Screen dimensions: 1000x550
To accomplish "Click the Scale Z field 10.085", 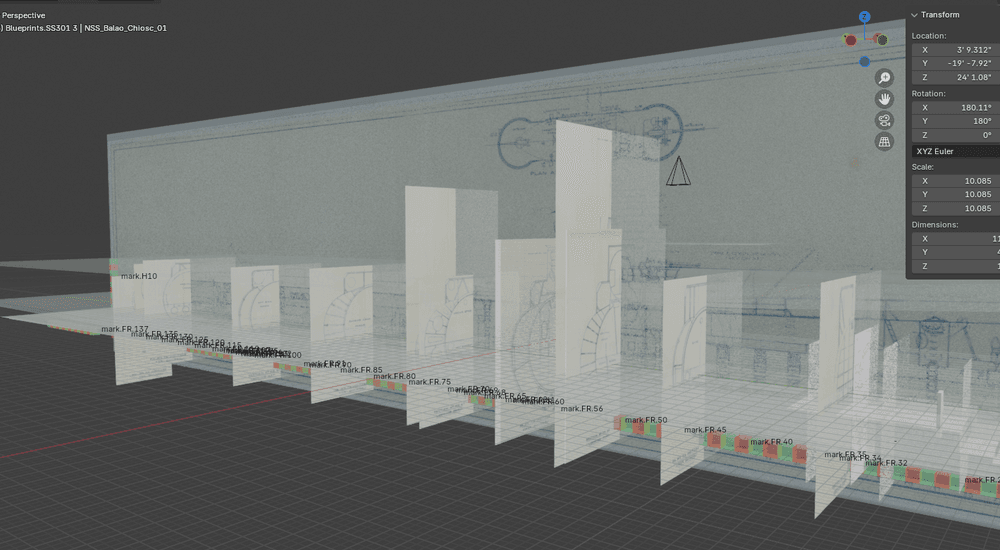I will 956,209.
